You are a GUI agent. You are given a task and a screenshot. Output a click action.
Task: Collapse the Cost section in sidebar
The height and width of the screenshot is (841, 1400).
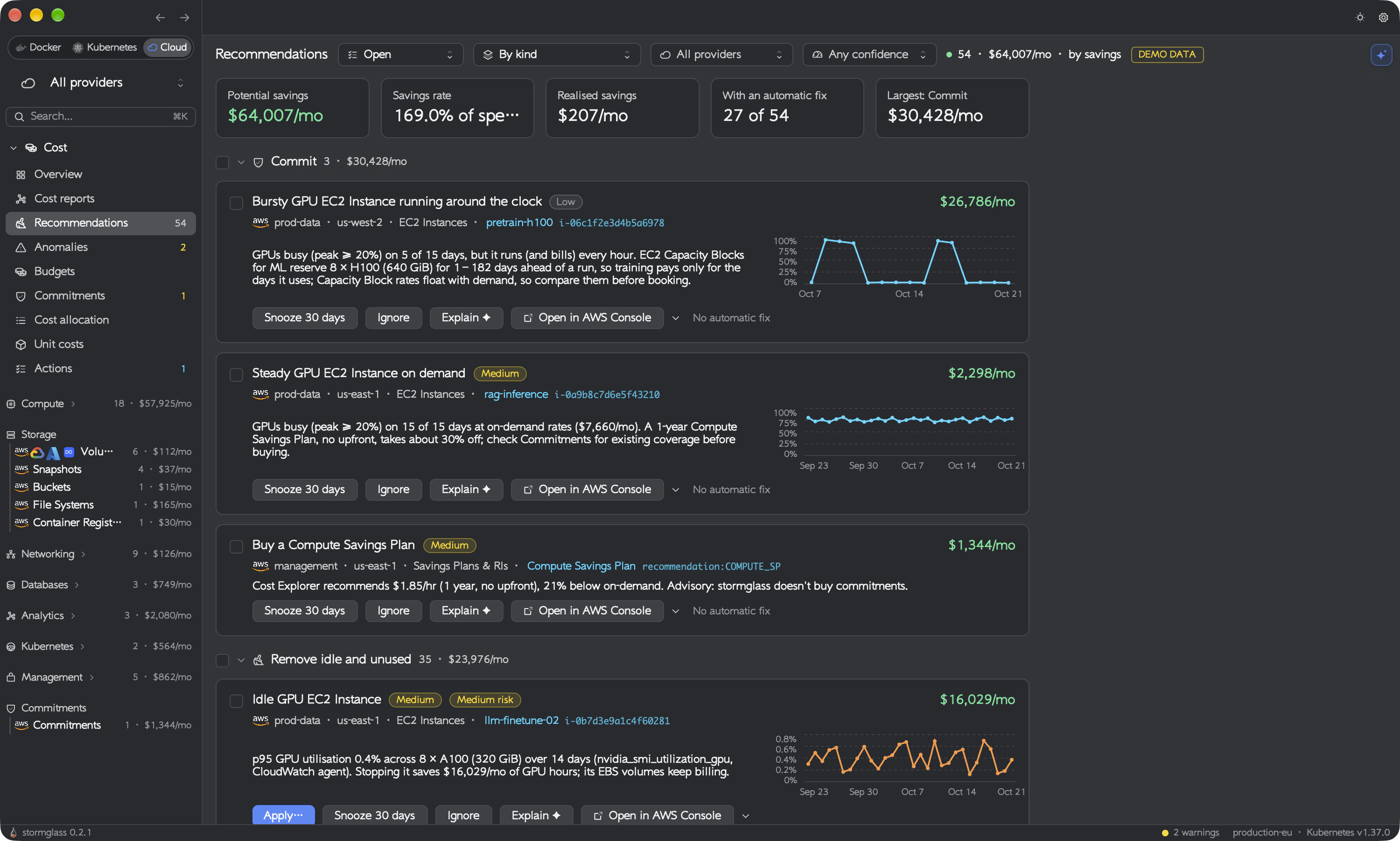14,148
